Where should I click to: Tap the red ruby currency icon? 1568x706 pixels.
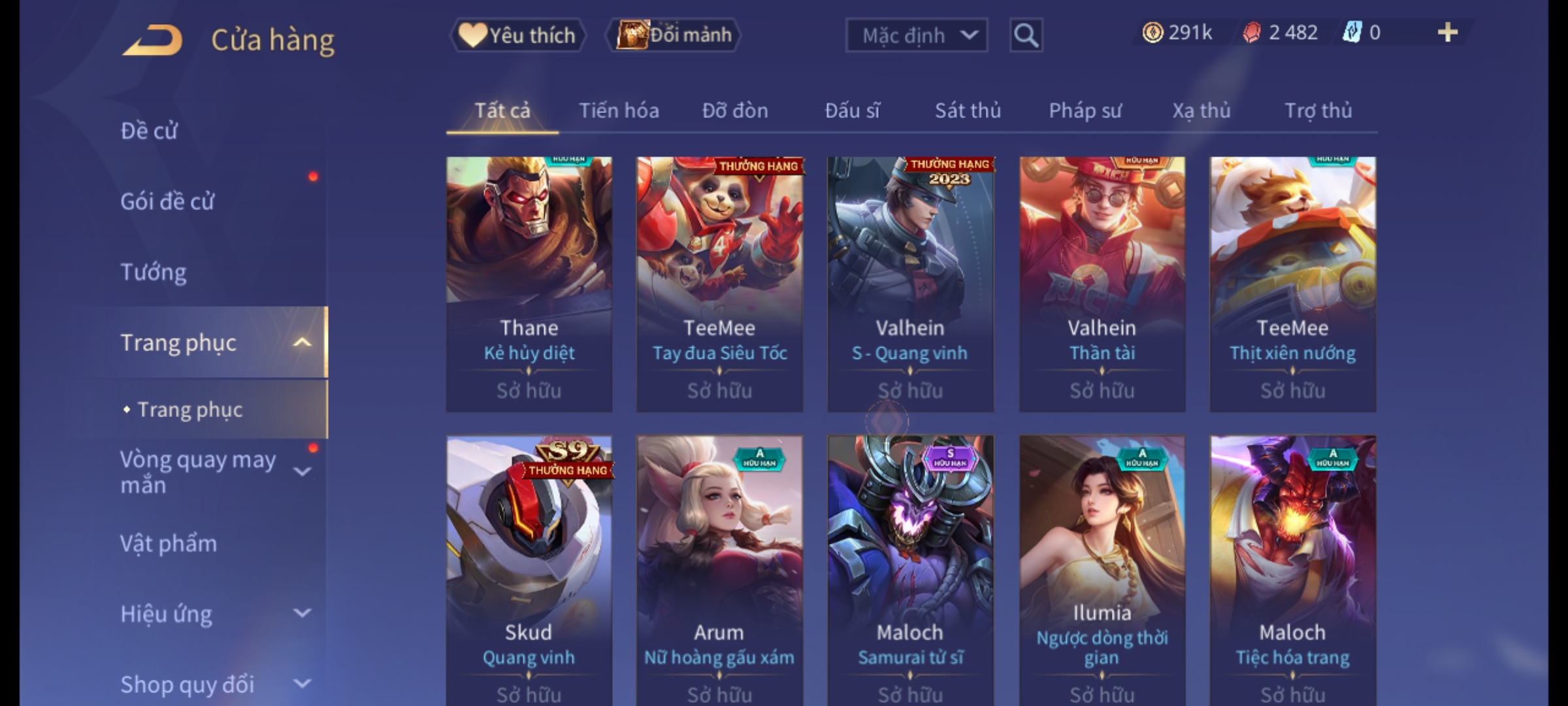pos(1251,33)
